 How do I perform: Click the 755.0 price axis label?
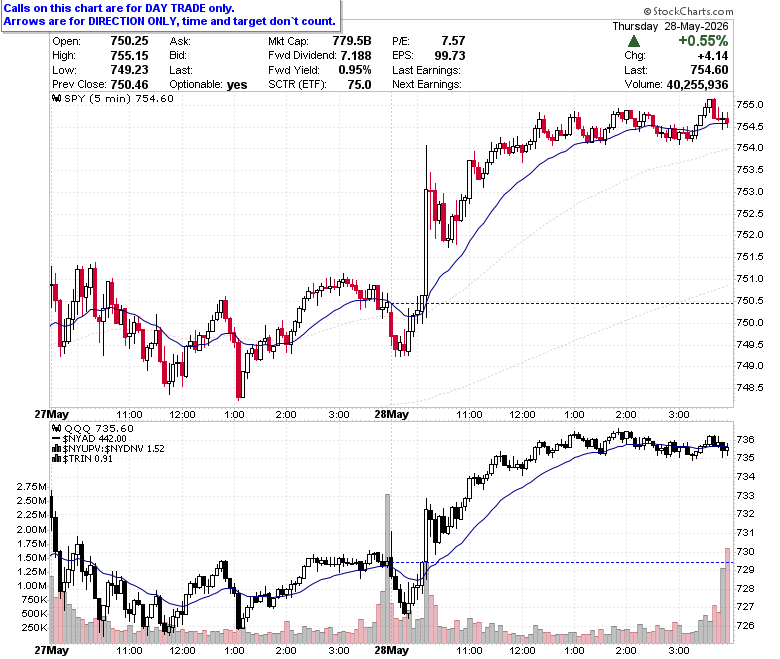point(750,104)
